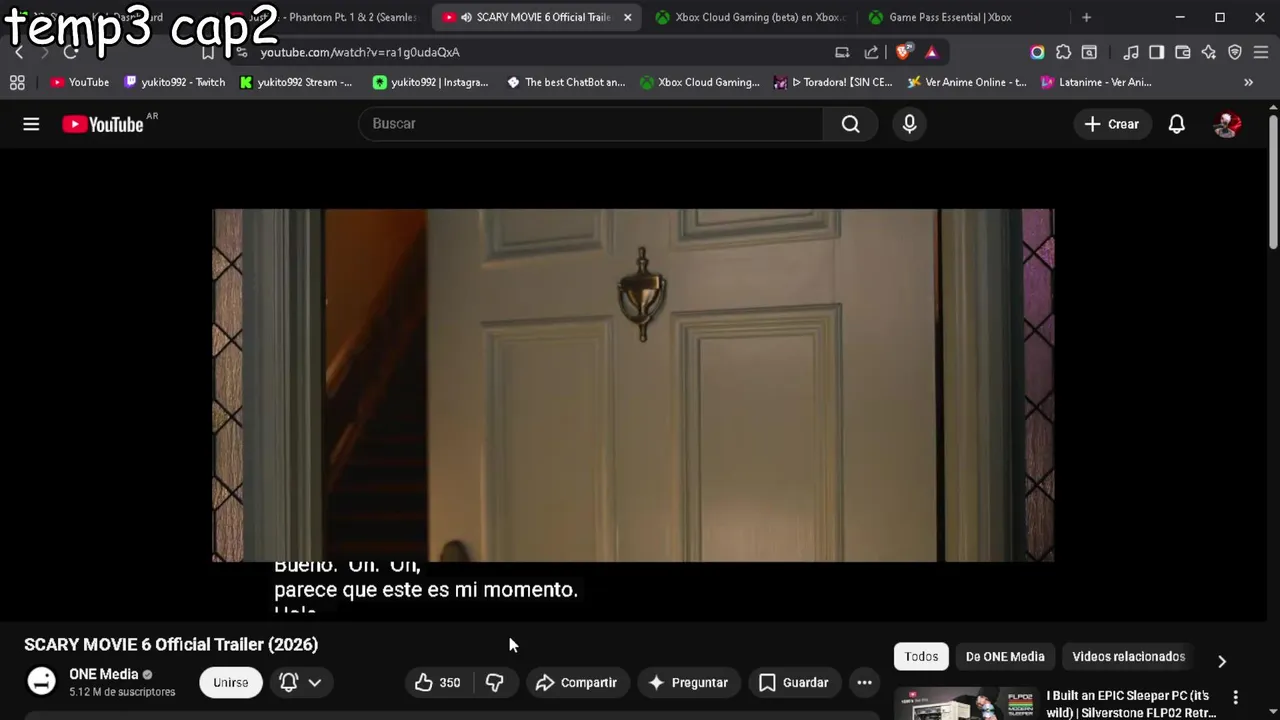Image resolution: width=1280 pixels, height=720 pixels.
Task: Reload the page
Action: coord(70,52)
